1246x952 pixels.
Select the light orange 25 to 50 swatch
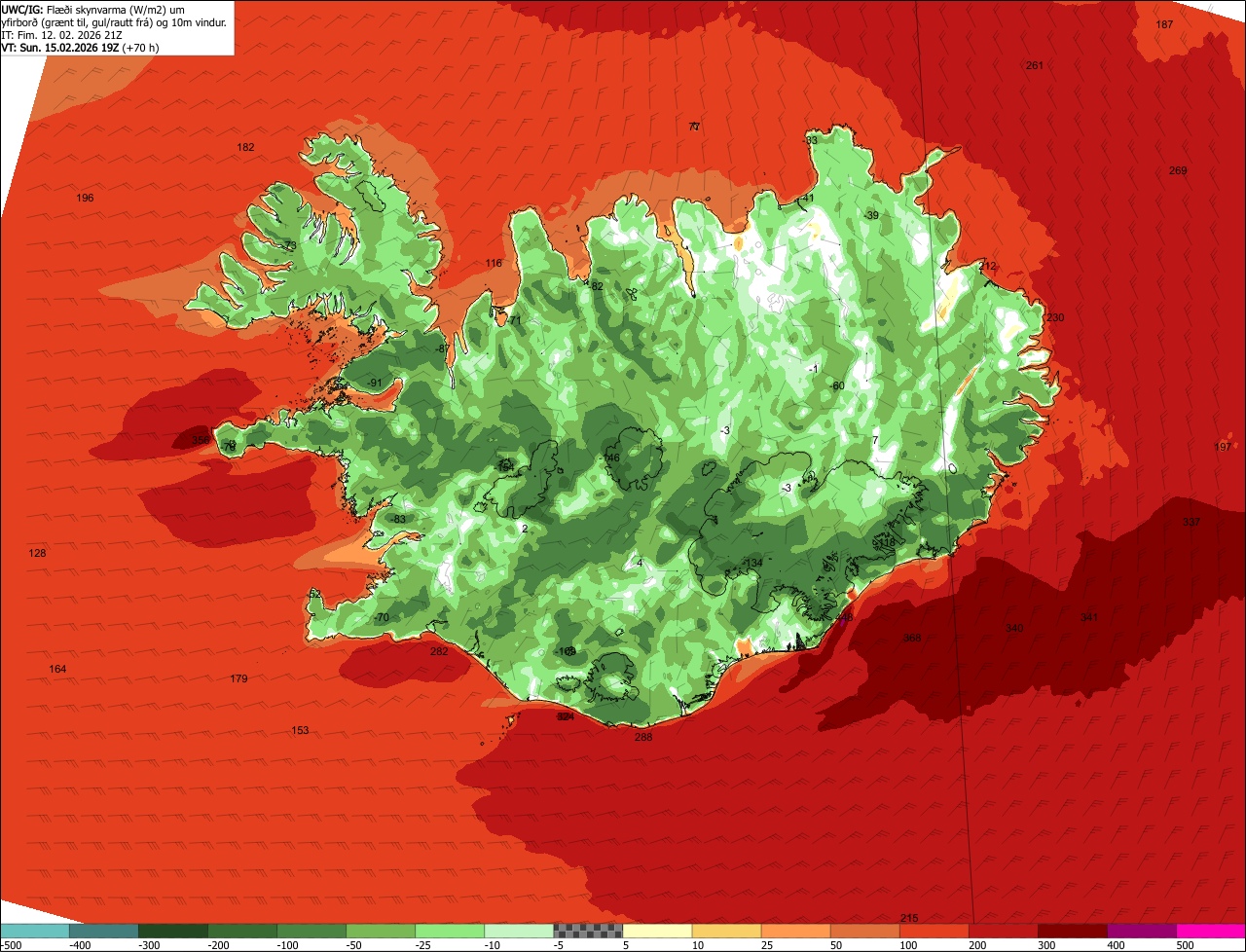(795, 931)
